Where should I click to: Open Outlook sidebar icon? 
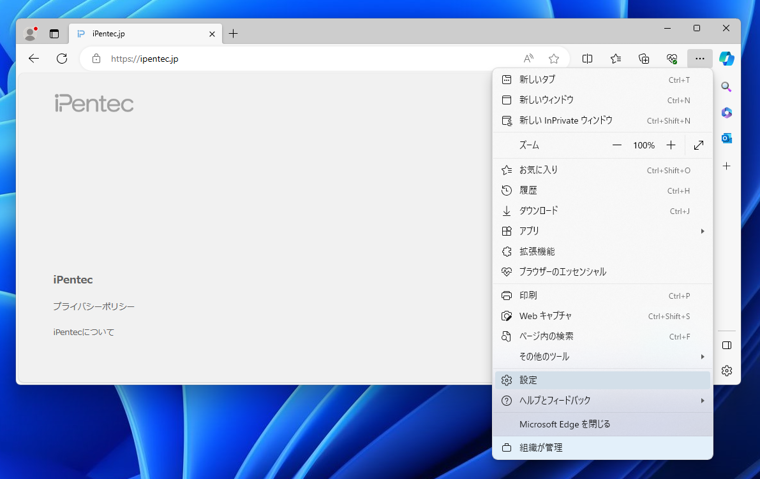[726, 138]
